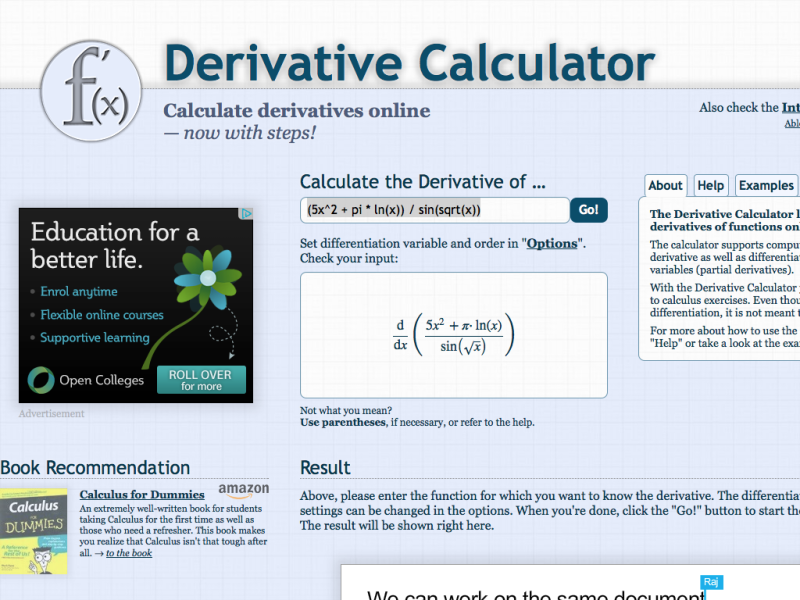Viewport: 800px width, 600px height.
Task: Open the Options link
Action: 550,243
